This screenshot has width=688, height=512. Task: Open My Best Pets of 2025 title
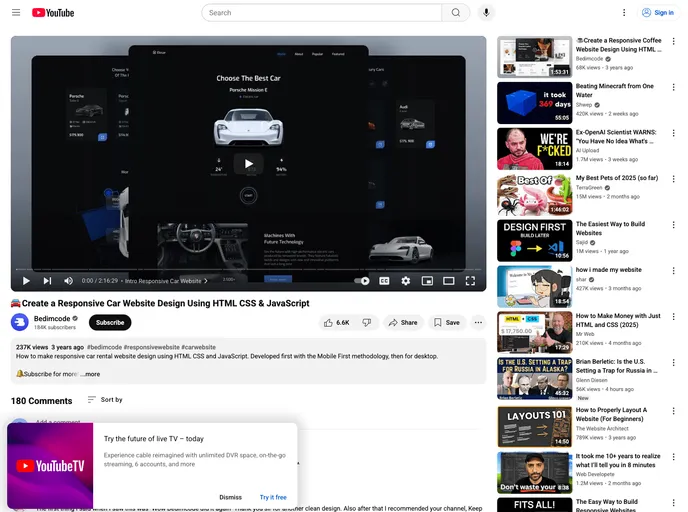(x=617, y=178)
